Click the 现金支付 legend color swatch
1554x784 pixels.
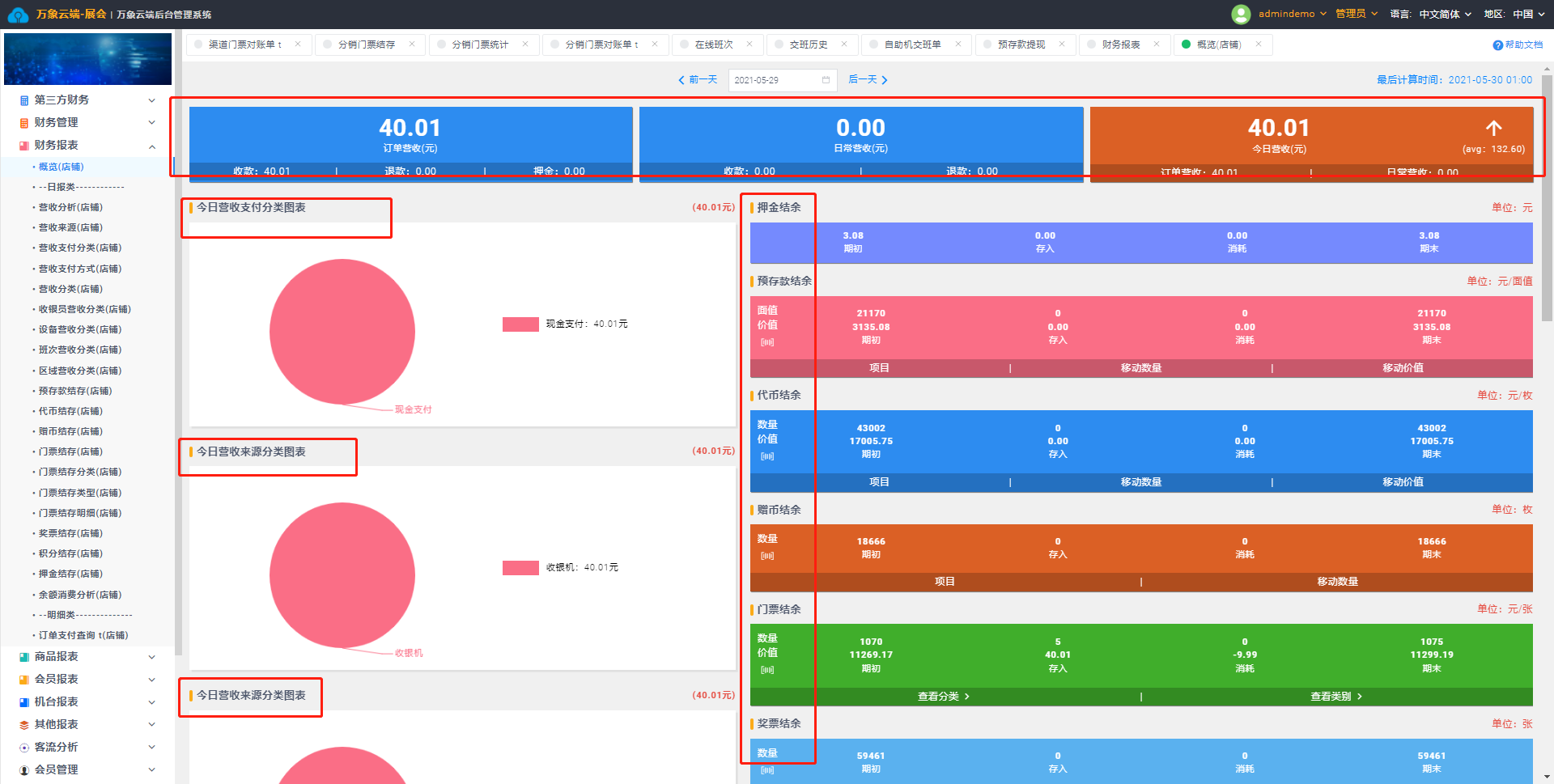click(520, 324)
